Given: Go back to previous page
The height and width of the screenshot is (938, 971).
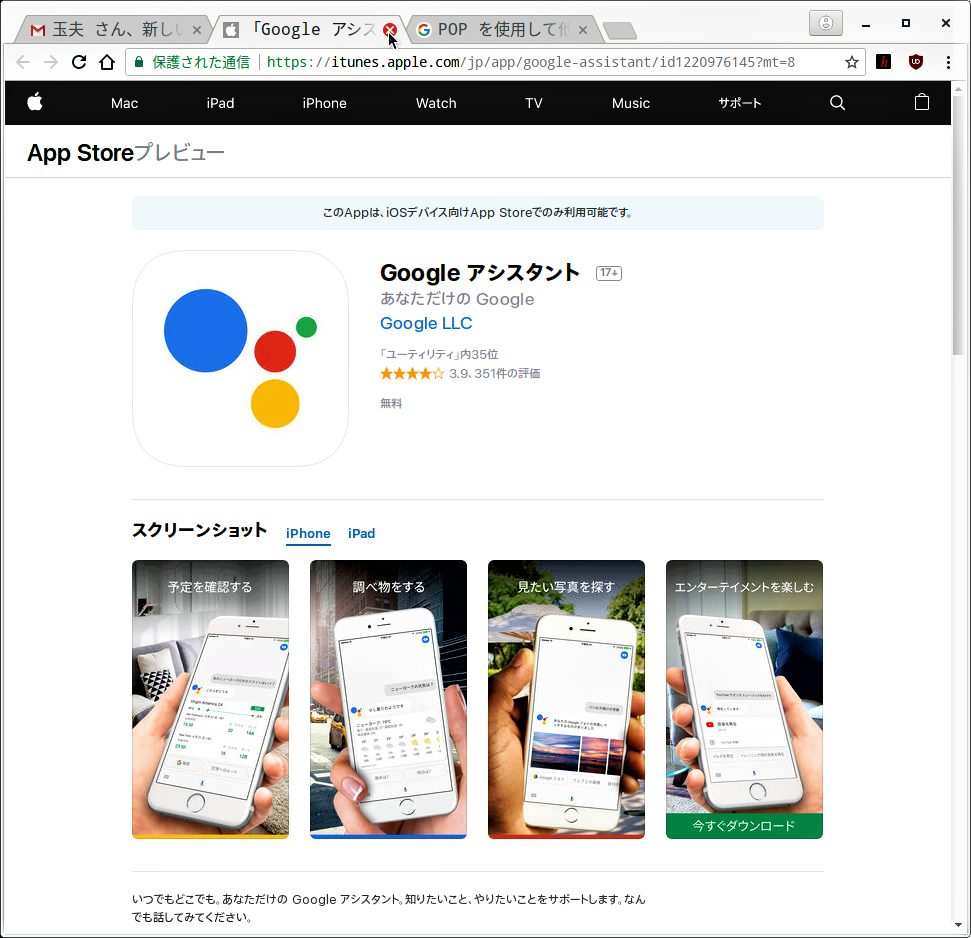Looking at the screenshot, I should [x=23, y=62].
